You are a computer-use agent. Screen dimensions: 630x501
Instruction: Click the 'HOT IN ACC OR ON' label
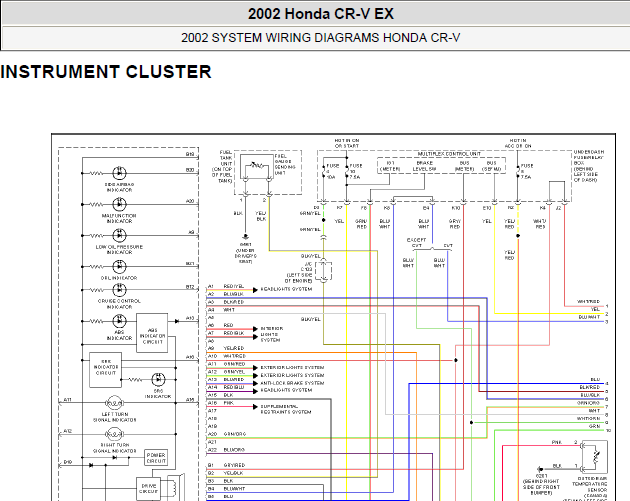(x=518, y=143)
